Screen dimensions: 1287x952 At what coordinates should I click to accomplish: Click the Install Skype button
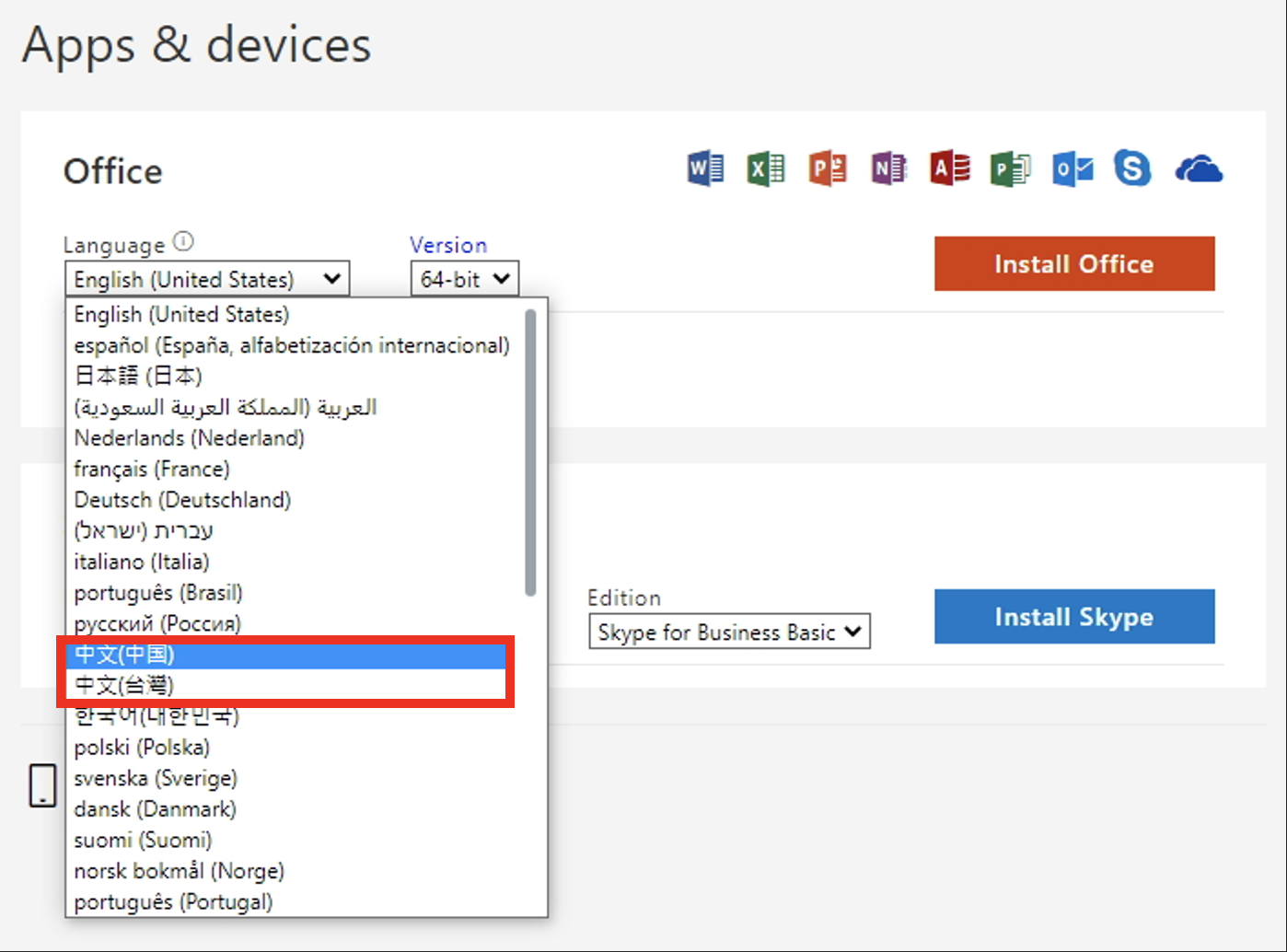tap(1074, 616)
